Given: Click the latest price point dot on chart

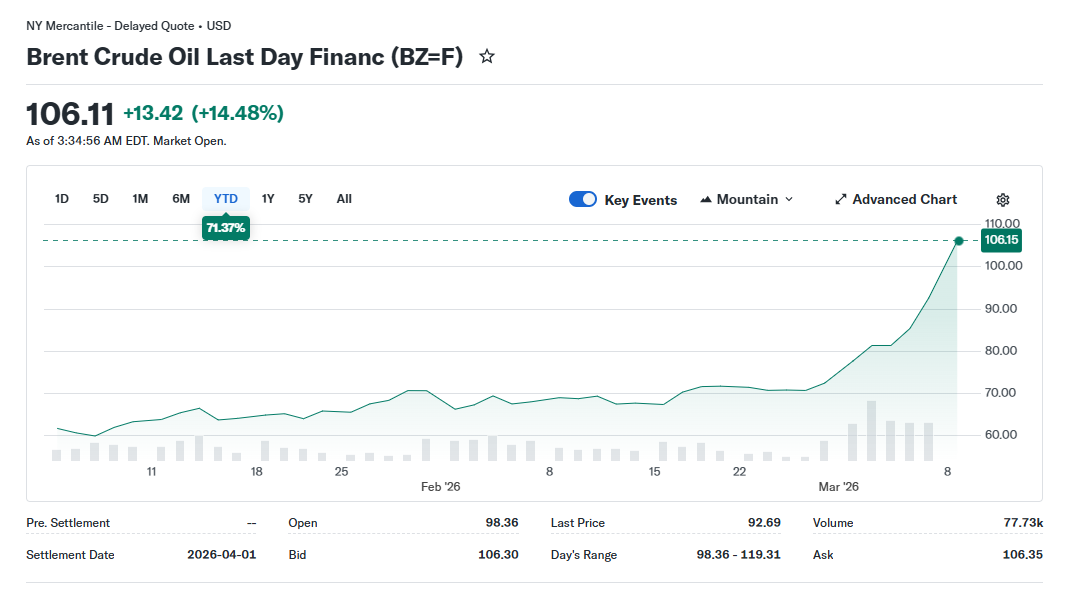Looking at the screenshot, I should 959,241.
